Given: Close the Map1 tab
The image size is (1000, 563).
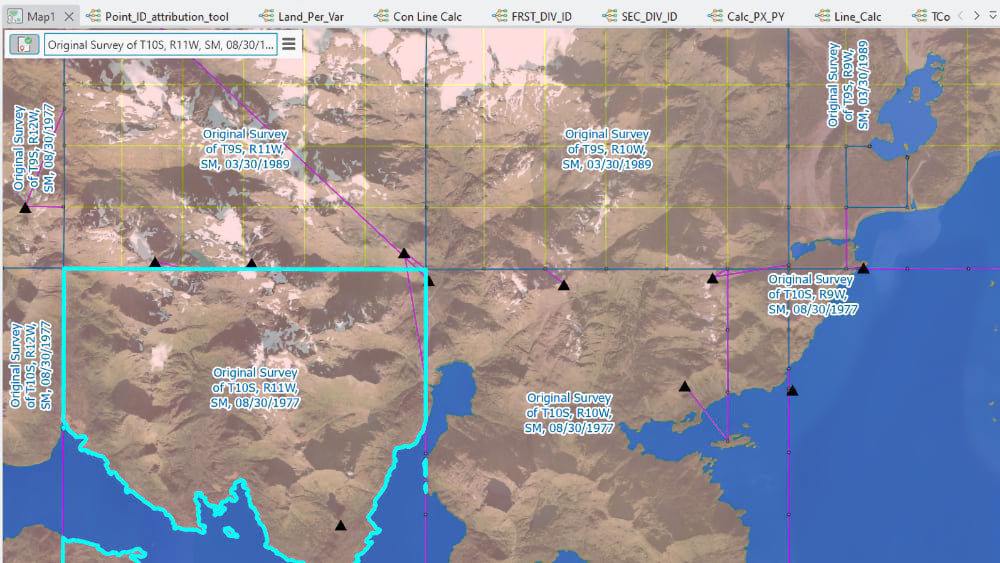Looking at the screenshot, I should point(69,17).
